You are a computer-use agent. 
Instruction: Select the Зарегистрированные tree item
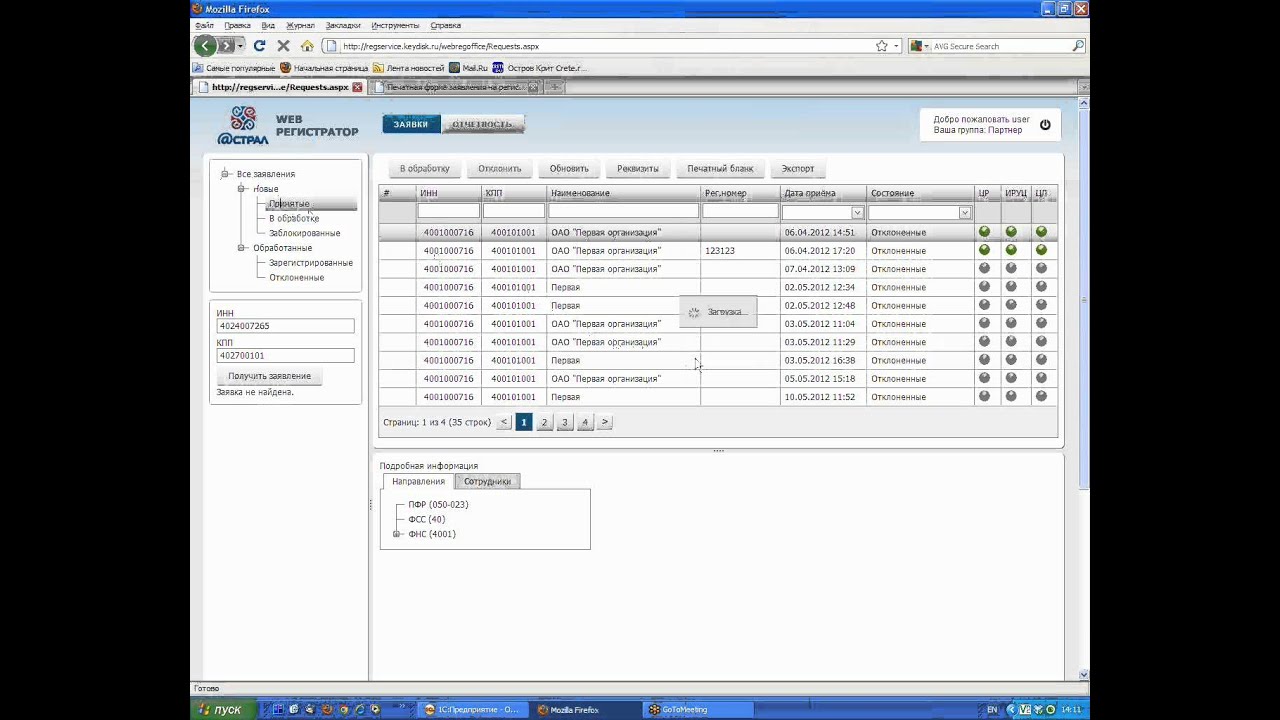[x=311, y=263]
